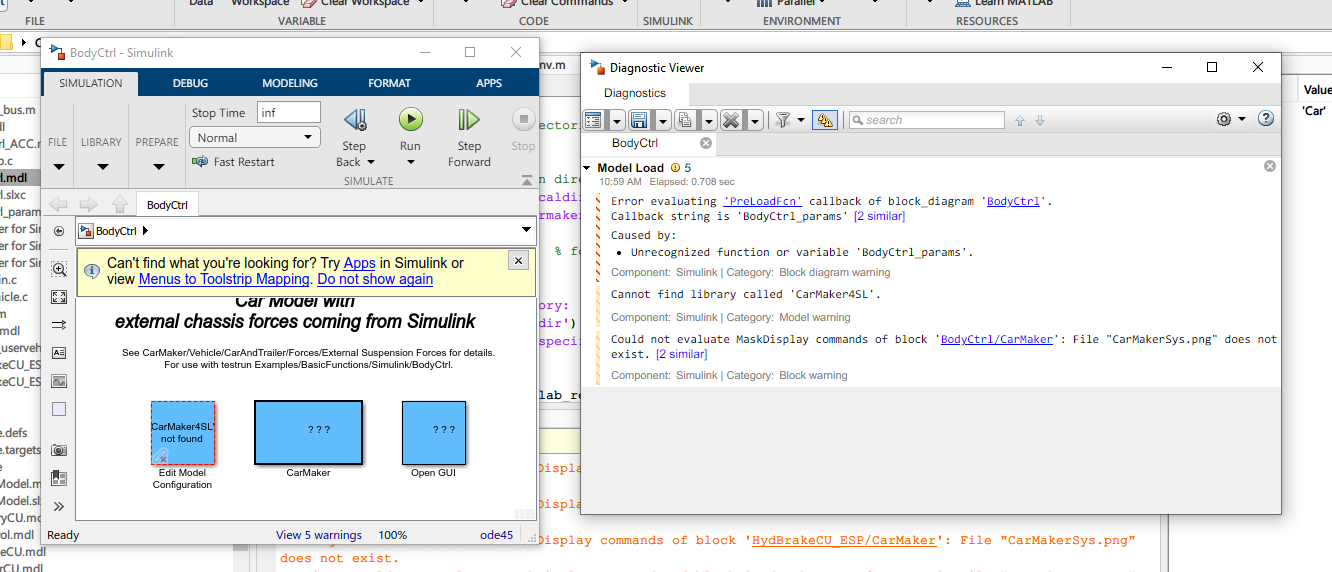Click the BodyCtrl/CarMaker link
This screenshot has height=572, width=1332.
pos(997,339)
